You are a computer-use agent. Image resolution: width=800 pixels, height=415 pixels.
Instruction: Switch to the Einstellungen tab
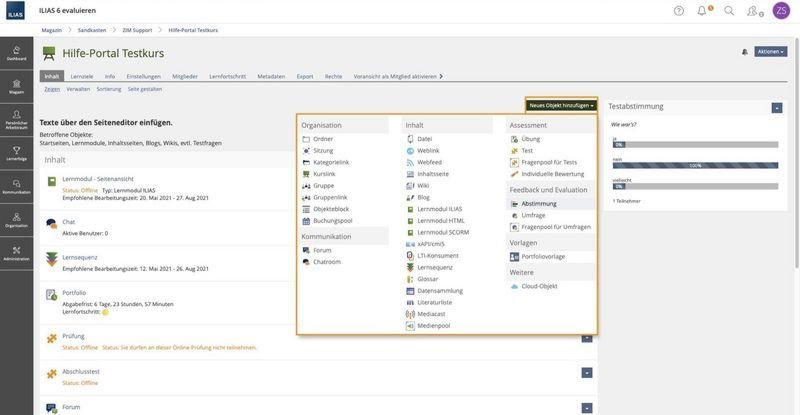143,77
